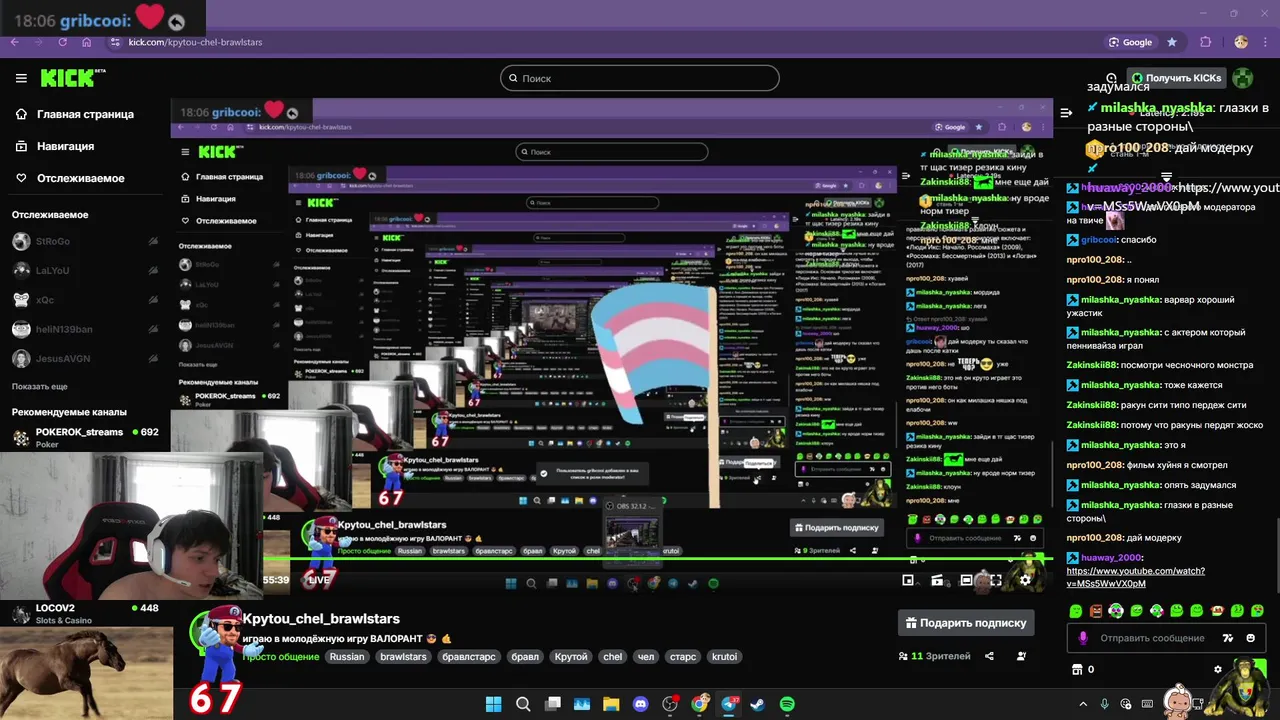Open the Kick hamburger sidebar menu
Image resolution: width=1280 pixels, height=720 pixels.
(21, 78)
